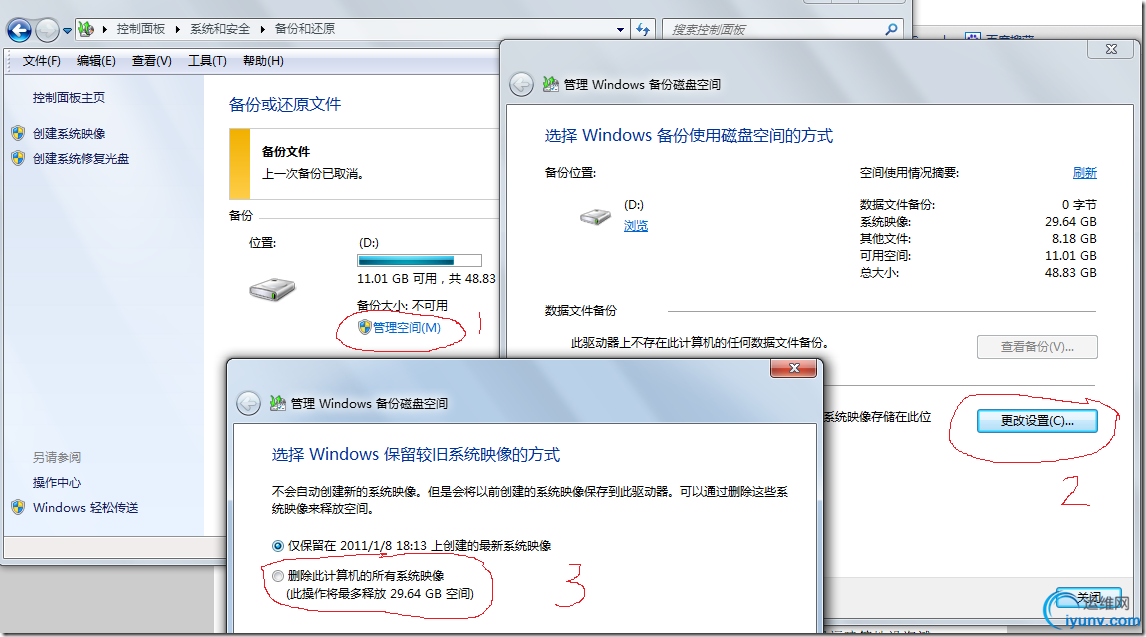
Task: Open the 管理空间(M) link
Action: point(406,327)
